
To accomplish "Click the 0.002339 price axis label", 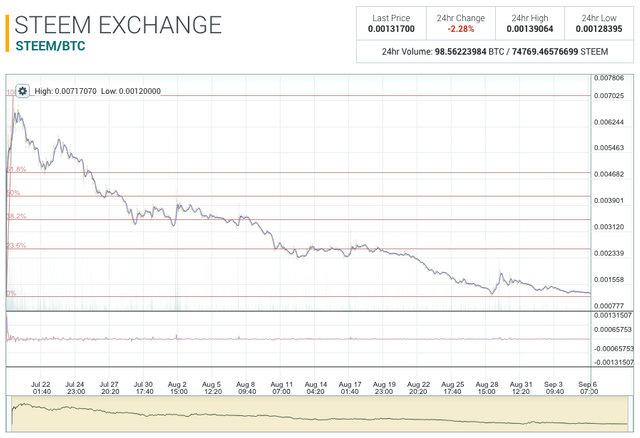I will pyautogui.click(x=609, y=253).
